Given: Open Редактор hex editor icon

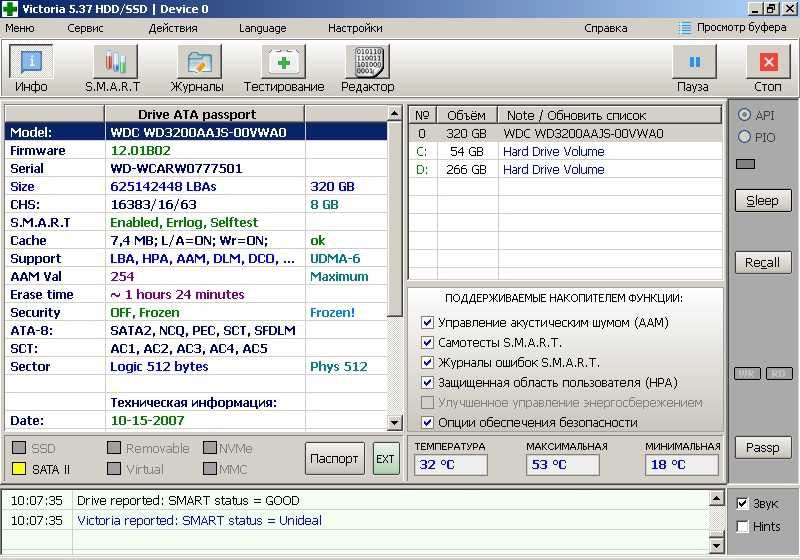Looking at the screenshot, I should pyautogui.click(x=368, y=62).
